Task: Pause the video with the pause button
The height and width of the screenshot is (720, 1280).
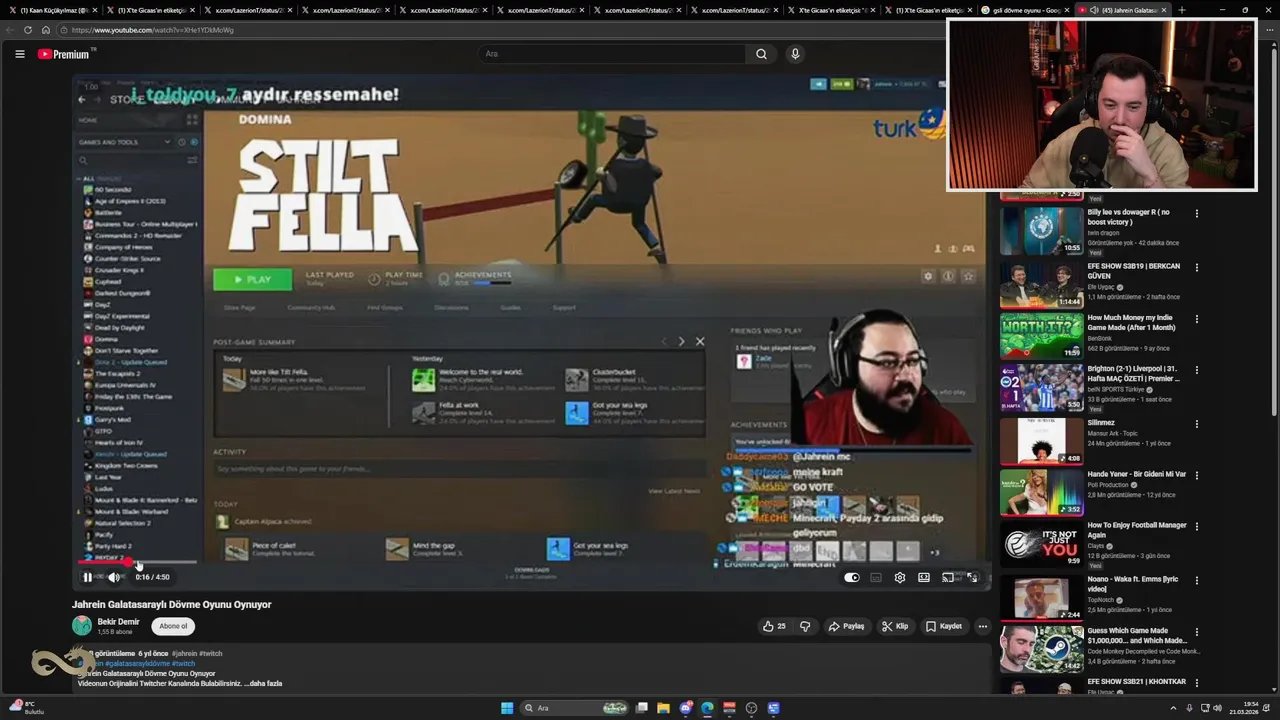Action: [87, 577]
